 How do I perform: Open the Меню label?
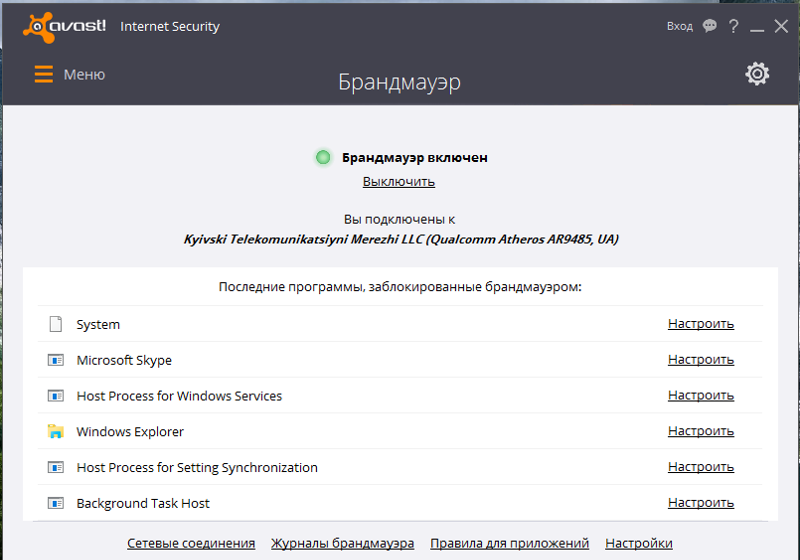click(84, 74)
